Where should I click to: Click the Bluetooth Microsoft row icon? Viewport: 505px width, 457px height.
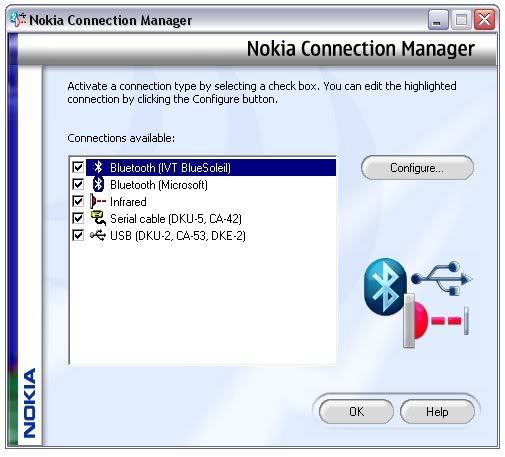click(x=98, y=184)
